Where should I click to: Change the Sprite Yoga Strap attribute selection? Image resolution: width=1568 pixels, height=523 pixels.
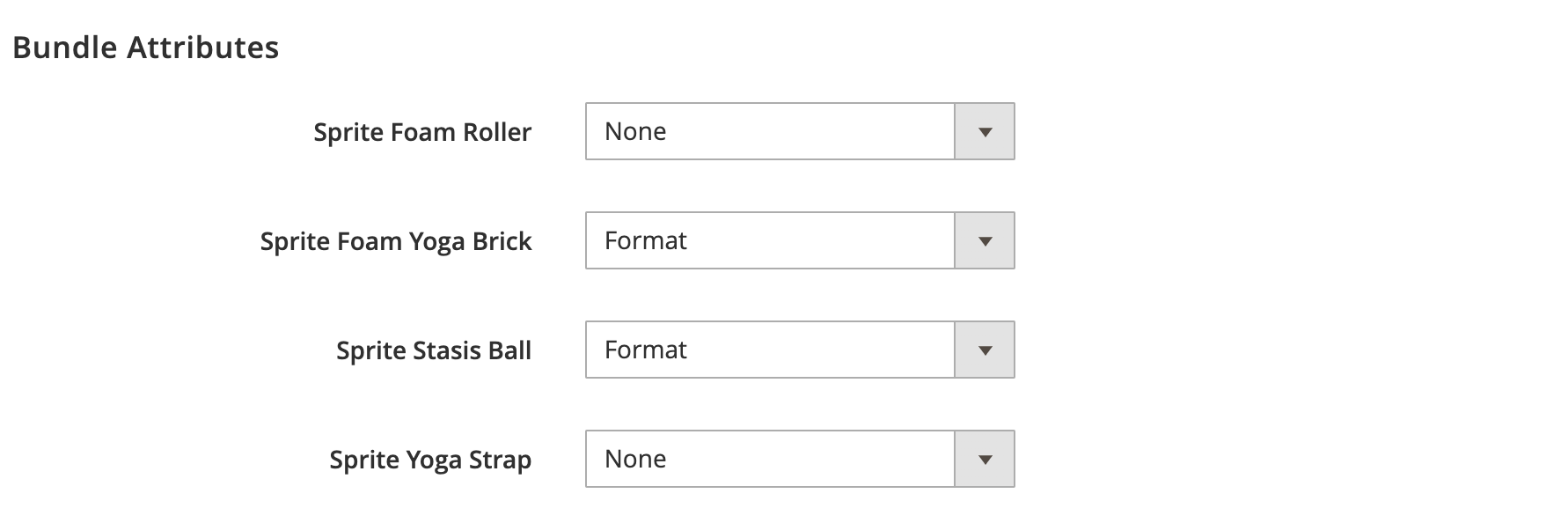coord(799,460)
